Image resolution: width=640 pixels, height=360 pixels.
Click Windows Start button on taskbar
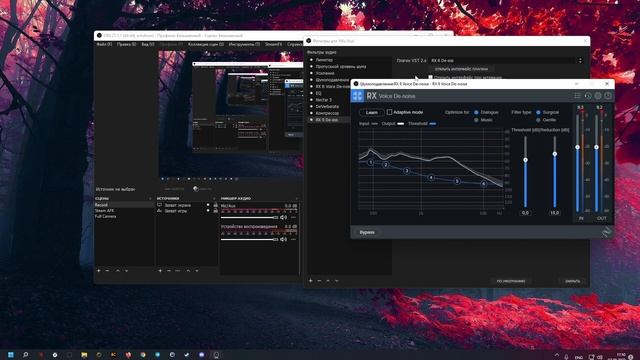click(11, 355)
